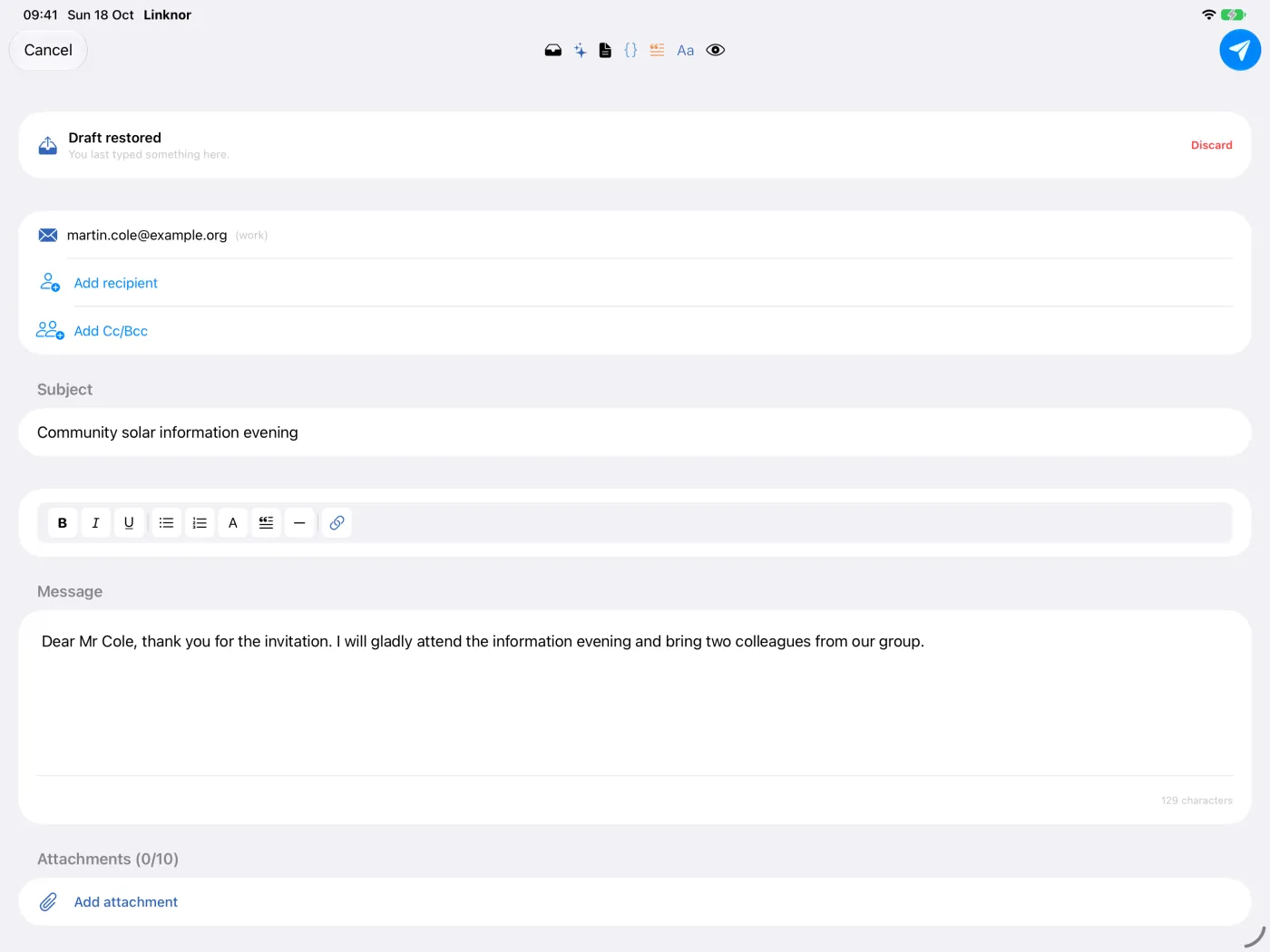Cancel composing the email
Viewport: 1270px width, 952px height.
(x=48, y=50)
